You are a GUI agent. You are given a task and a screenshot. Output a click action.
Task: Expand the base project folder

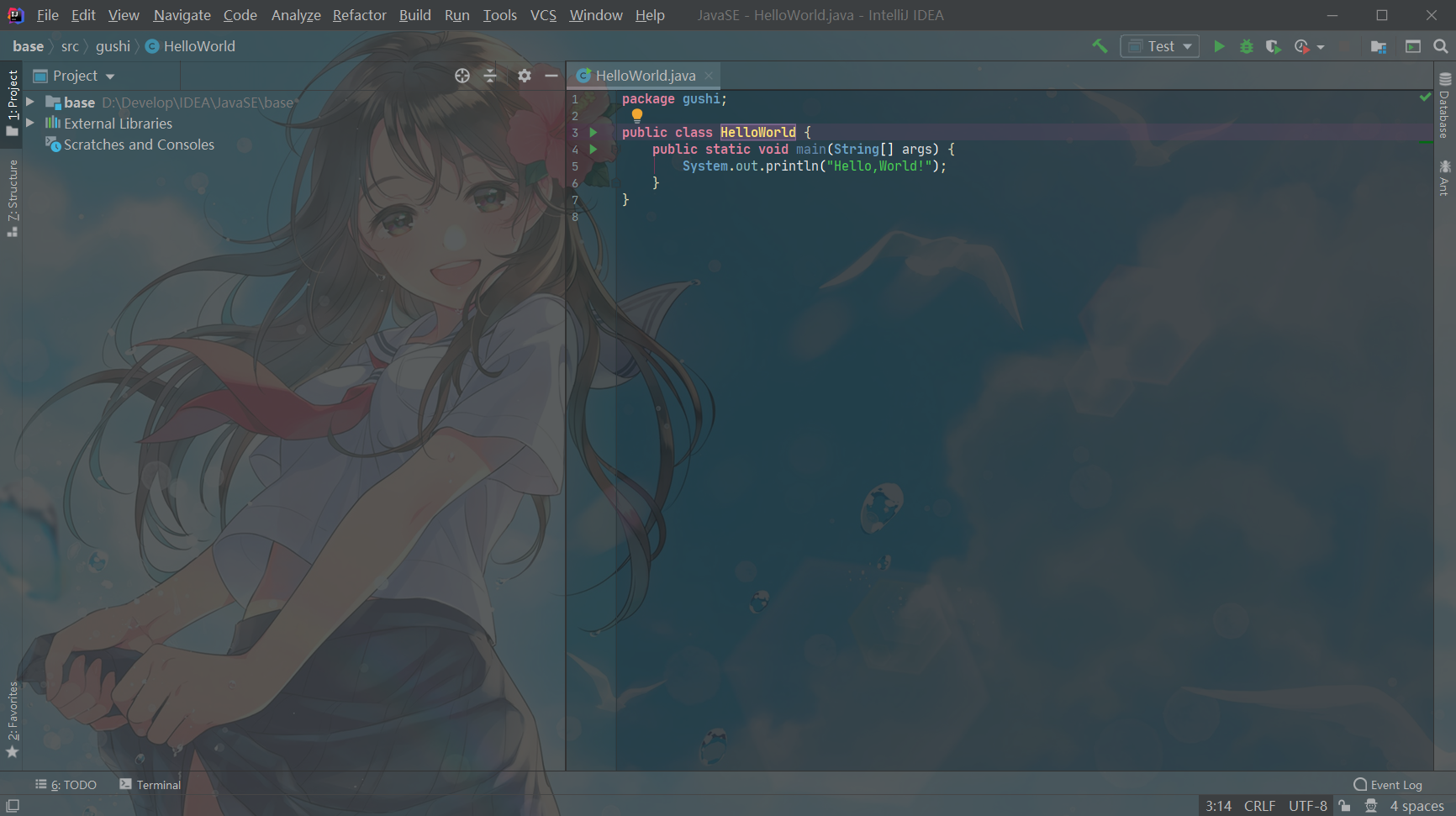30,102
